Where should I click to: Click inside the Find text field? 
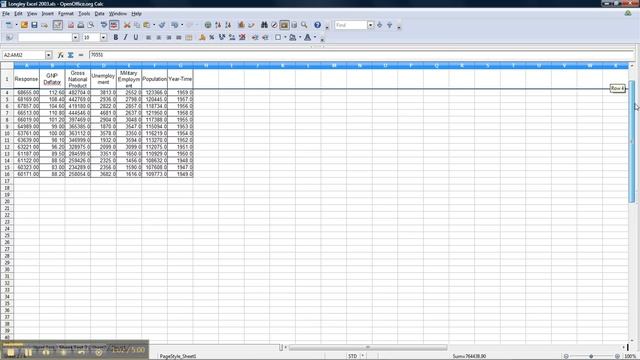pyautogui.click(x=351, y=25)
